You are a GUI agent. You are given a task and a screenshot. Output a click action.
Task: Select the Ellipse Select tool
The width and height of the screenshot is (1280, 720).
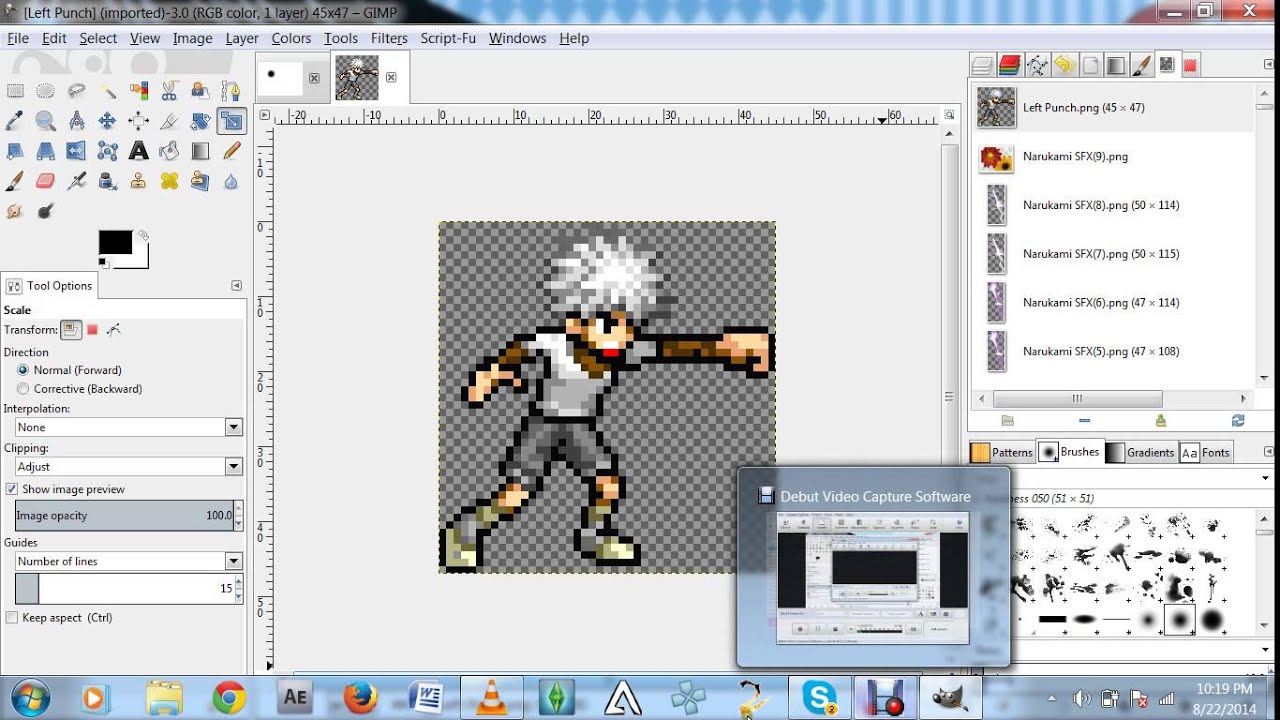pos(45,90)
